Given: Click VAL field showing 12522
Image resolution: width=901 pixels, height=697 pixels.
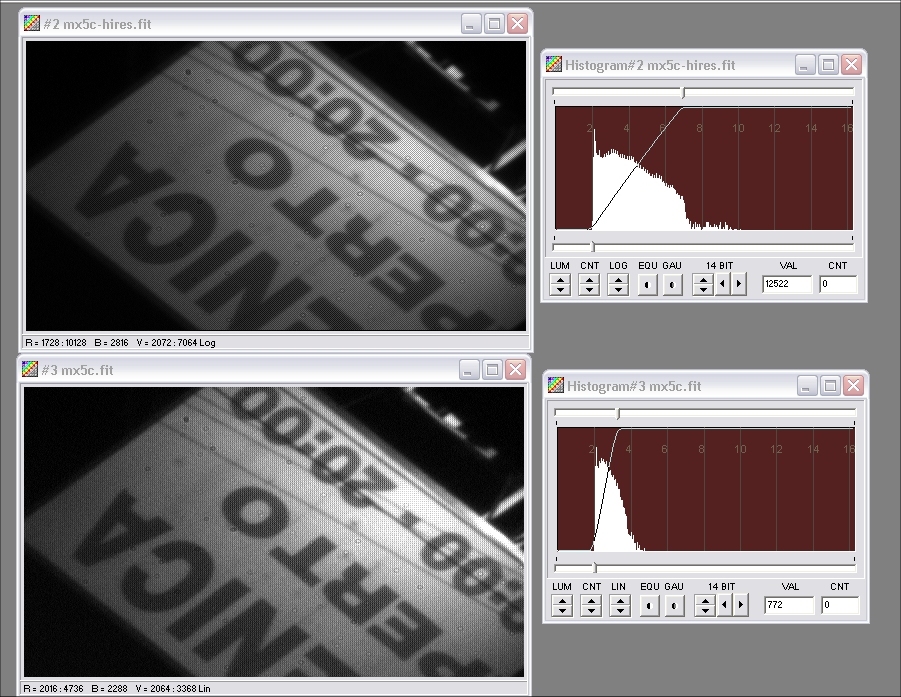Looking at the screenshot, I should pos(787,284).
